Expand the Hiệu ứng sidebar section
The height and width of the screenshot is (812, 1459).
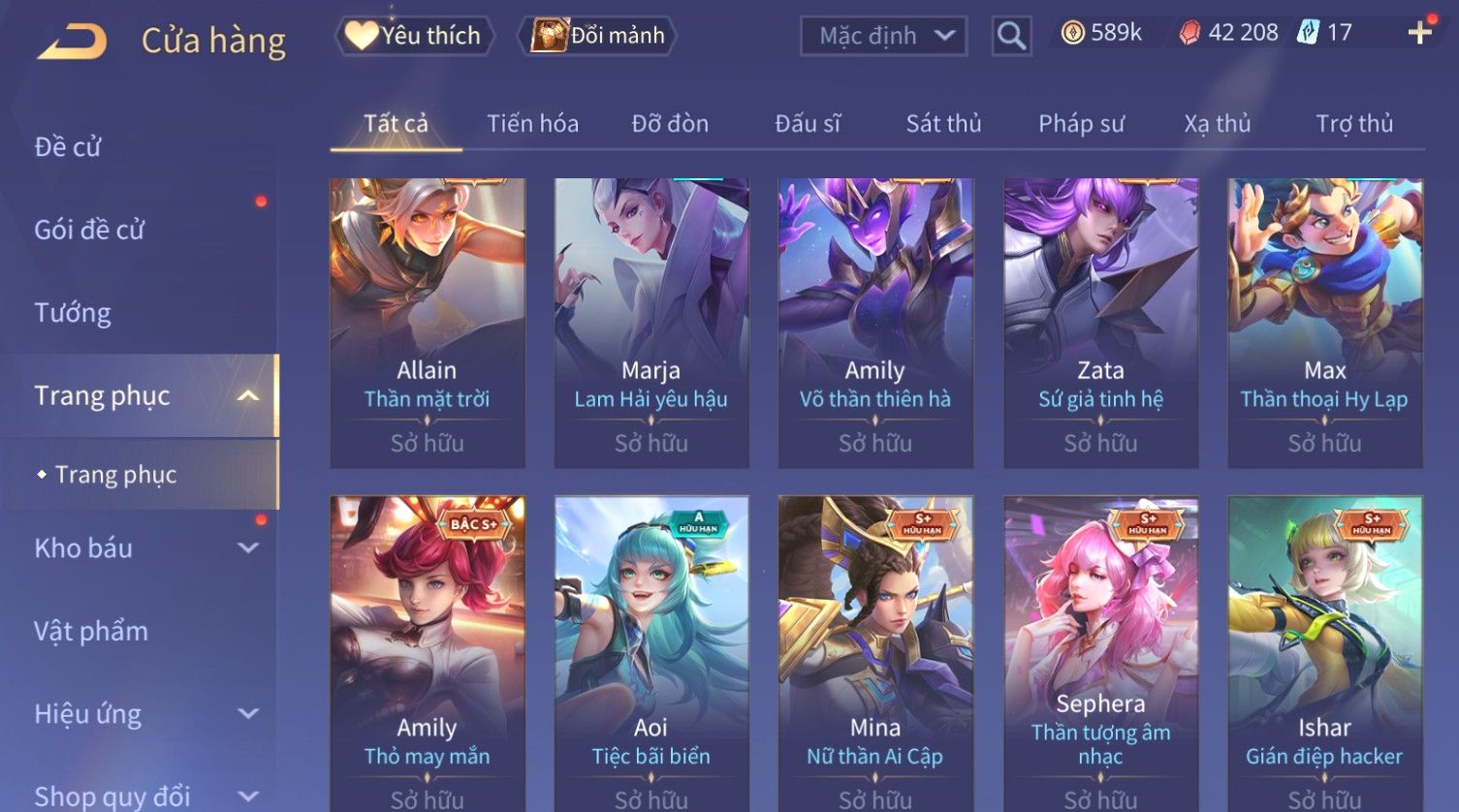click(248, 713)
